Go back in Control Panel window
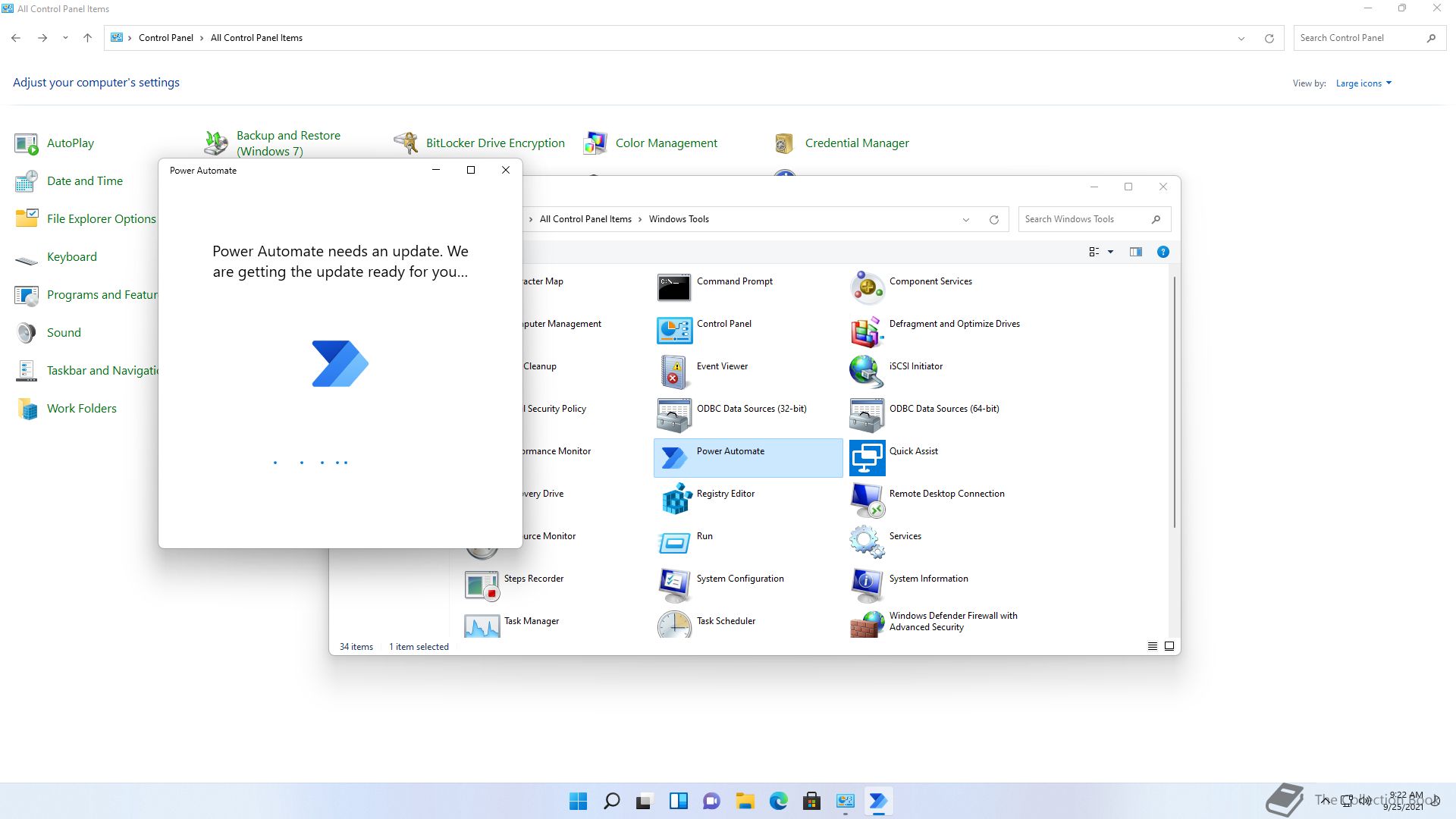 pos(16,38)
